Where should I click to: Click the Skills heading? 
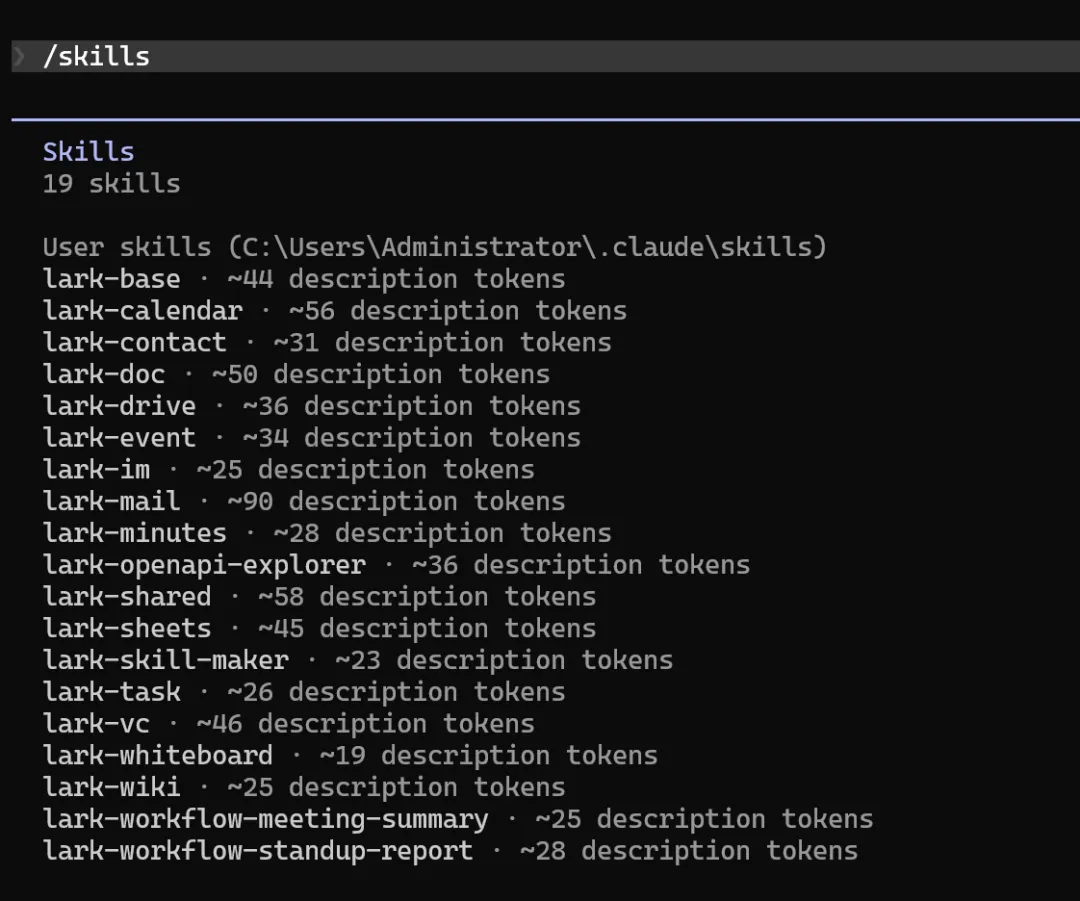[x=88, y=152]
